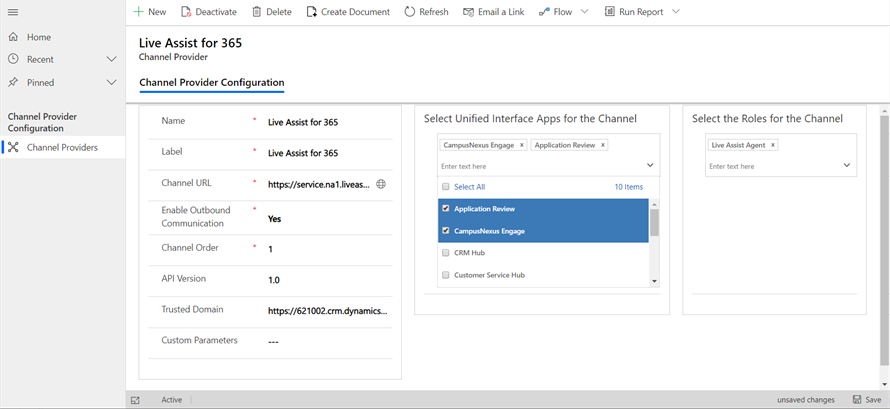This screenshot has height=409, width=890.
Task: Click the Delete trash can icon
Action: [x=257, y=12]
